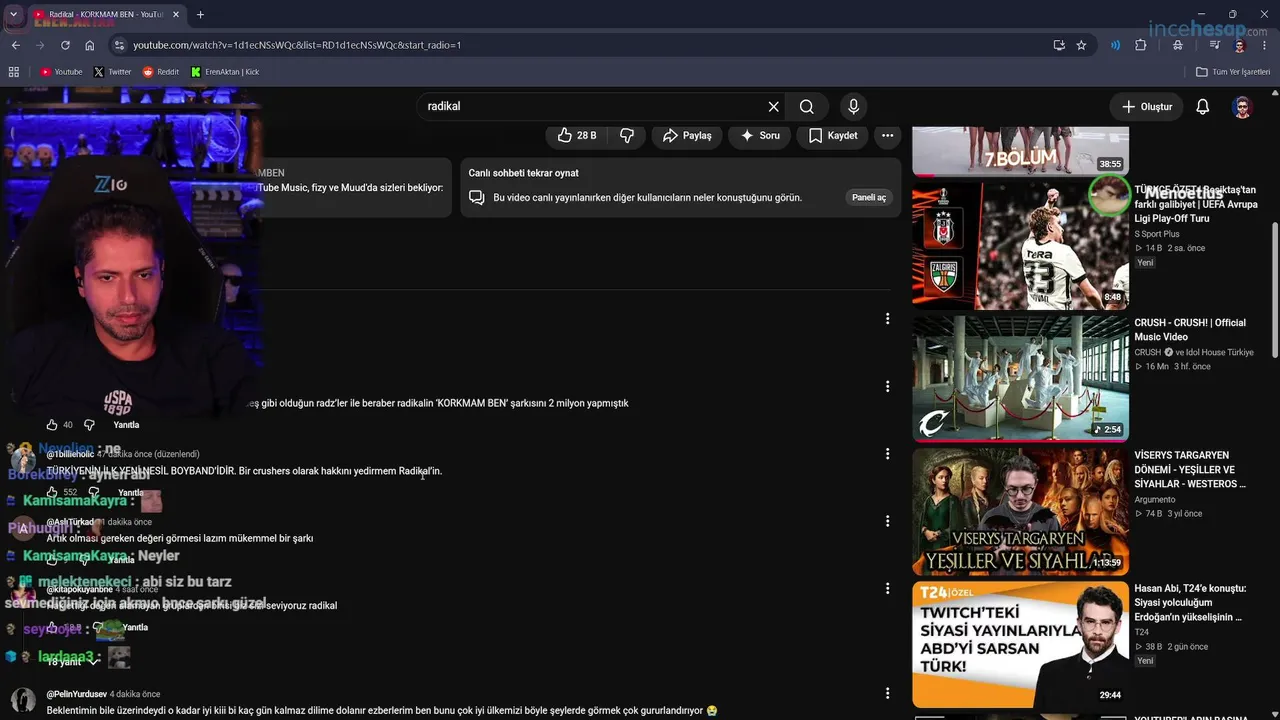This screenshot has height=720, width=1280.
Task: Click into the YouTube search field
Action: tap(593, 106)
